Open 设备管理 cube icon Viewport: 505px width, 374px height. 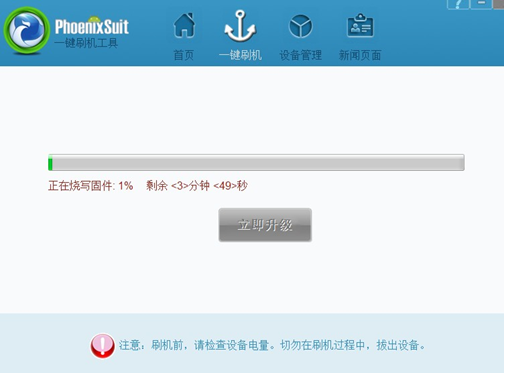point(300,26)
